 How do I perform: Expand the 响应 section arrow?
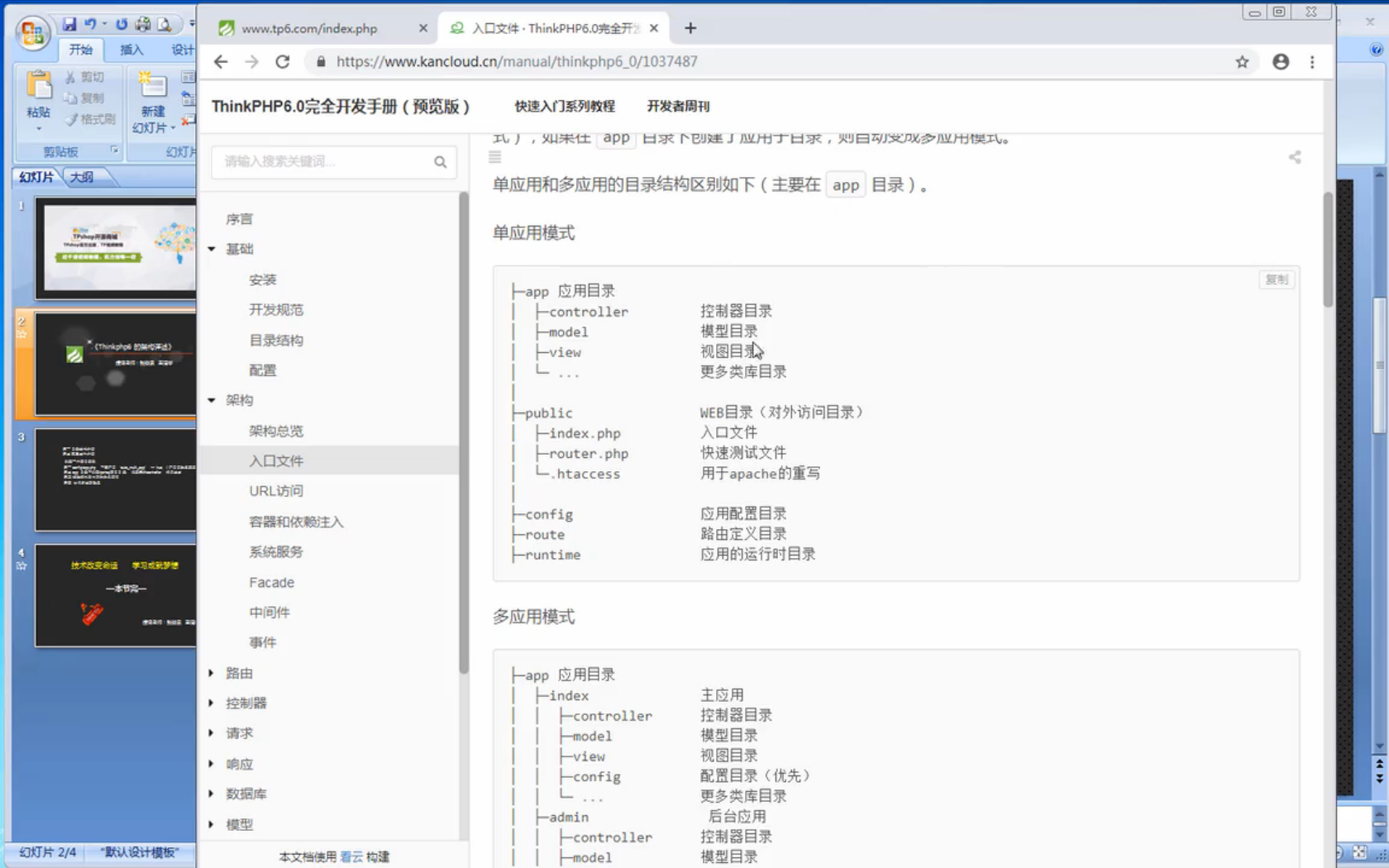click(211, 764)
